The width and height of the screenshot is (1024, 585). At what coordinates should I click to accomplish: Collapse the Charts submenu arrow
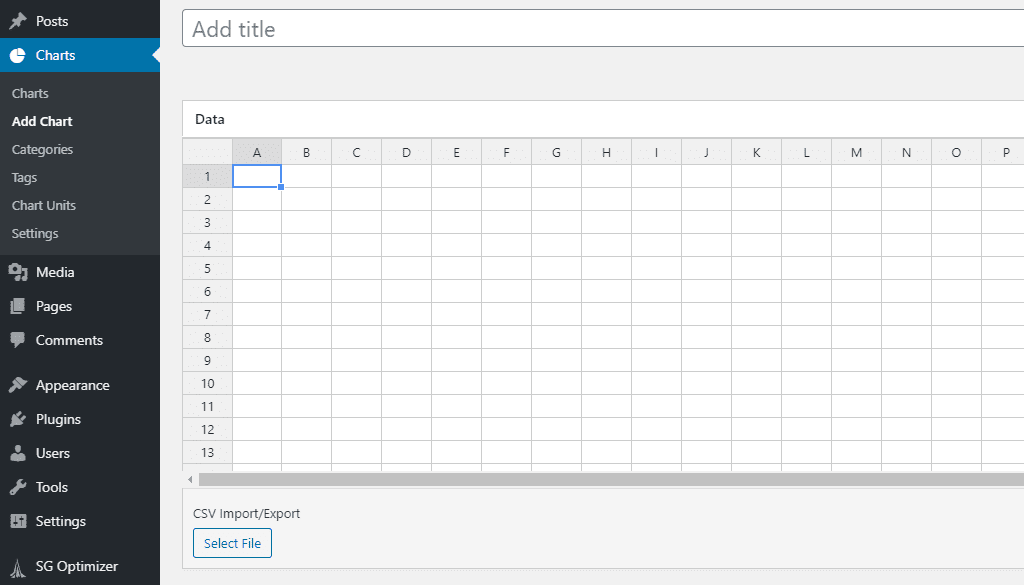pyautogui.click(x=154, y=56)
